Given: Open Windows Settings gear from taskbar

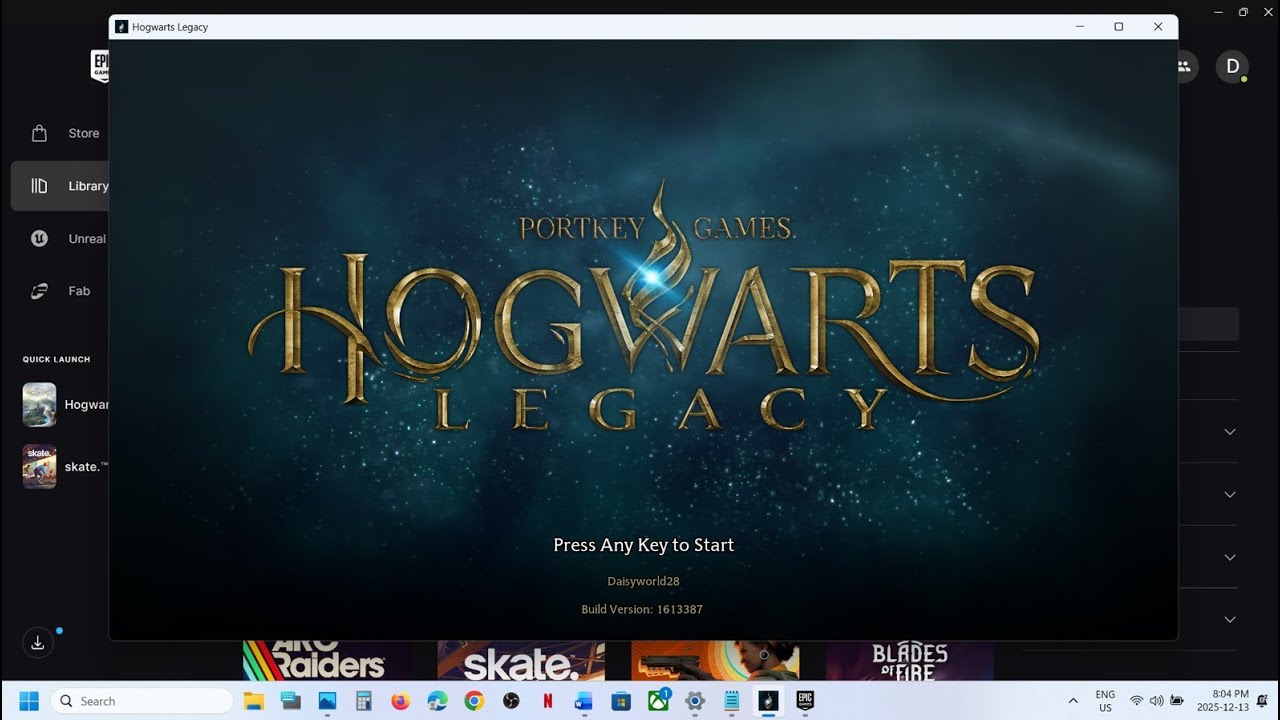Looking at the screenshot, I should 695,701.
